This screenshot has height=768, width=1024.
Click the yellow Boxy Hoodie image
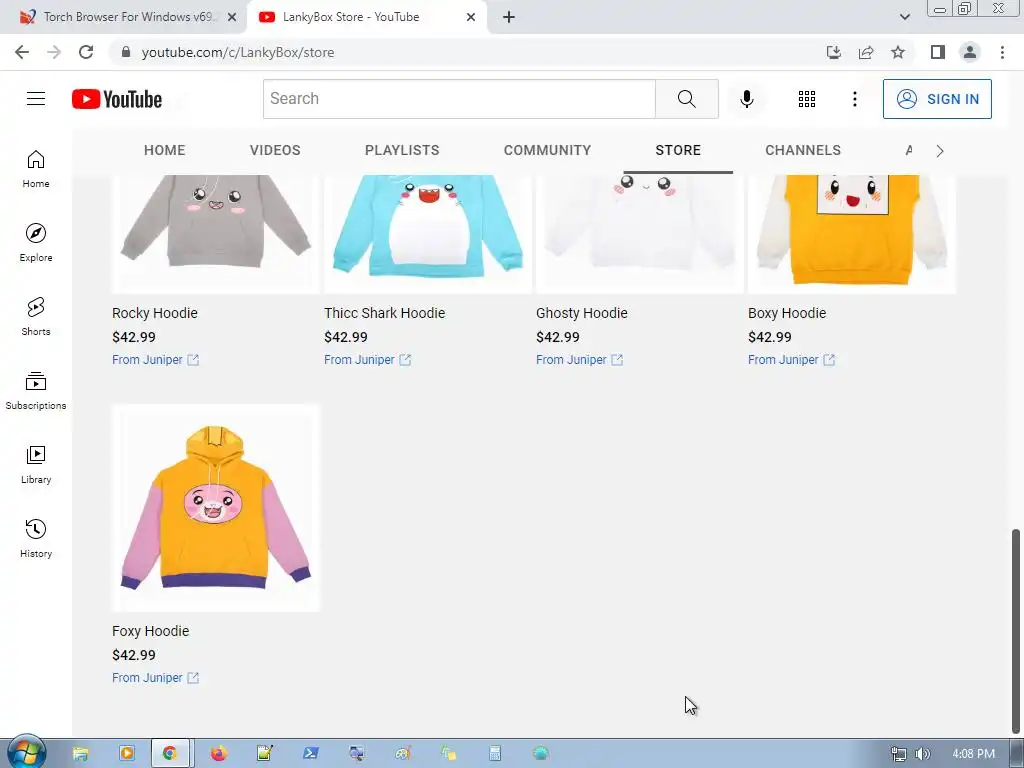pyautogui.click(x=852, y=234)
